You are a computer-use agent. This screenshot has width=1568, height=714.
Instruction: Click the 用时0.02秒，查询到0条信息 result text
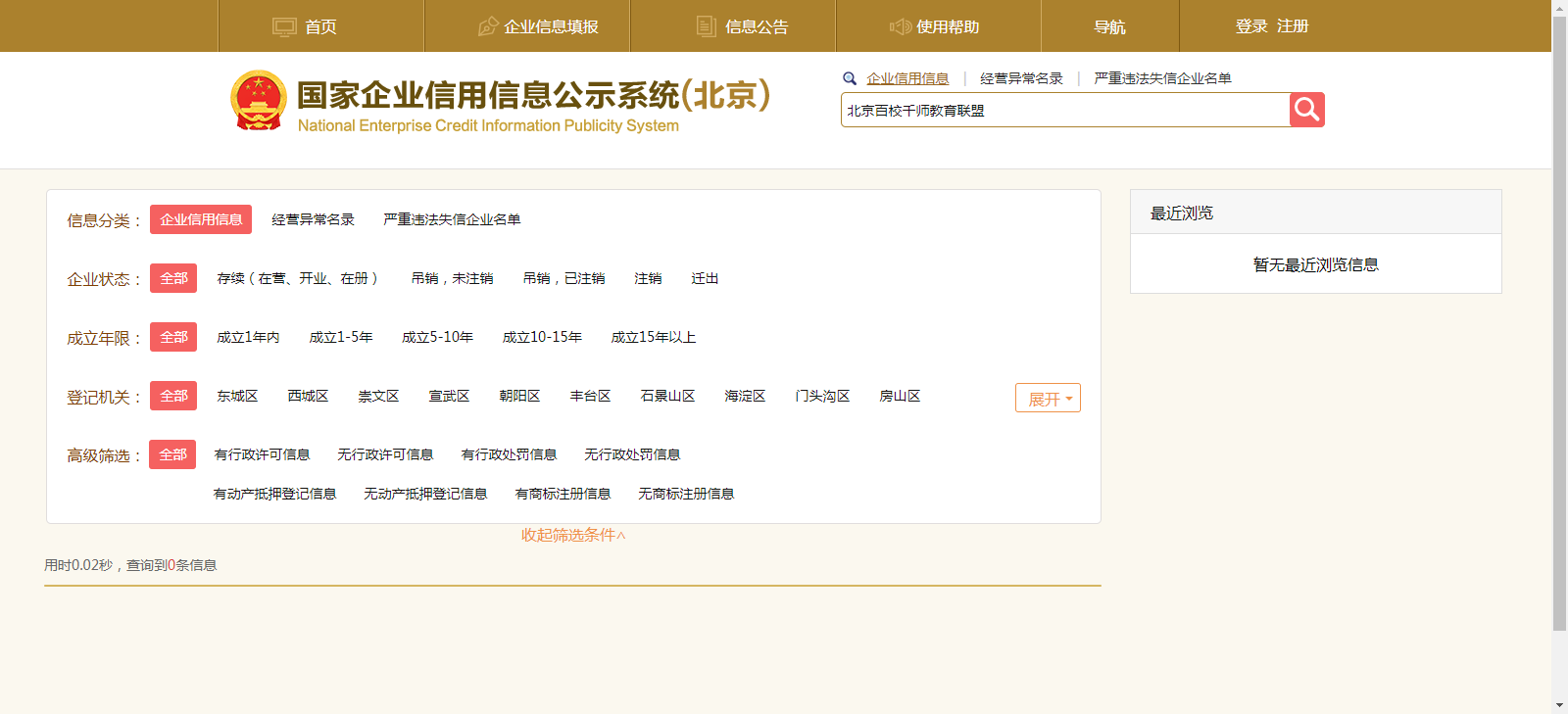[130, 565]
